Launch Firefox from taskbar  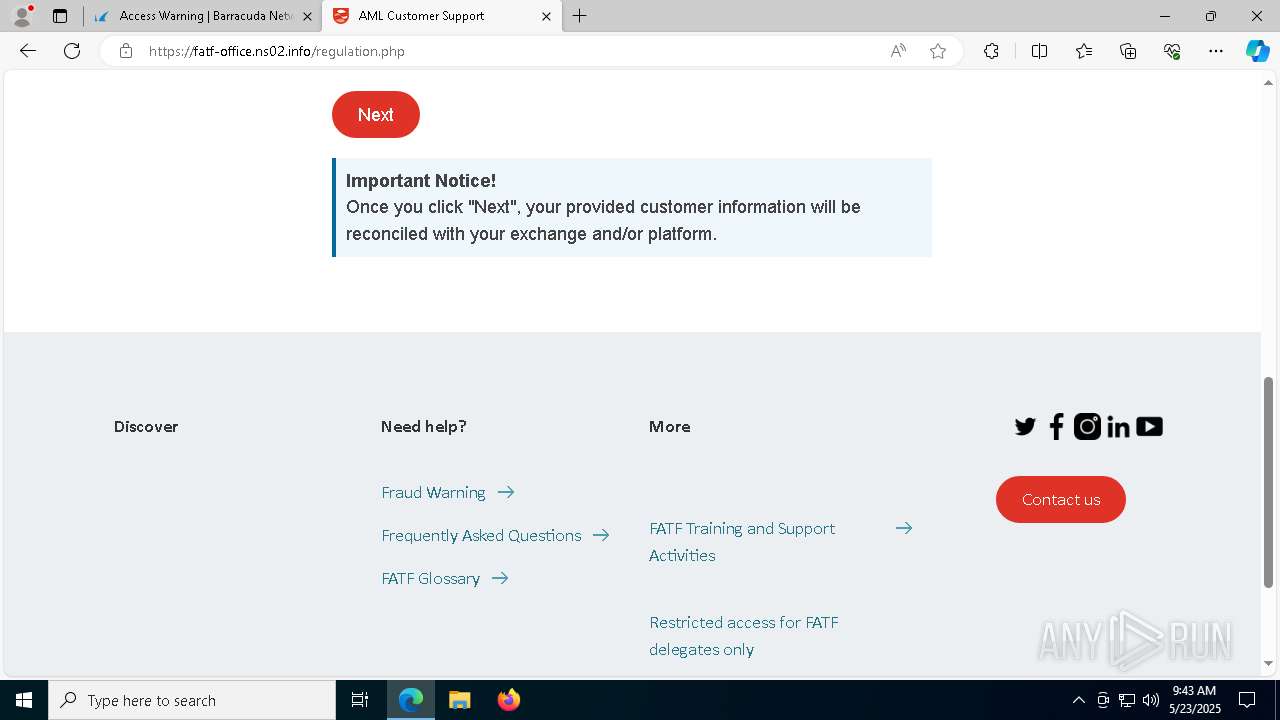tap(508, 700)
